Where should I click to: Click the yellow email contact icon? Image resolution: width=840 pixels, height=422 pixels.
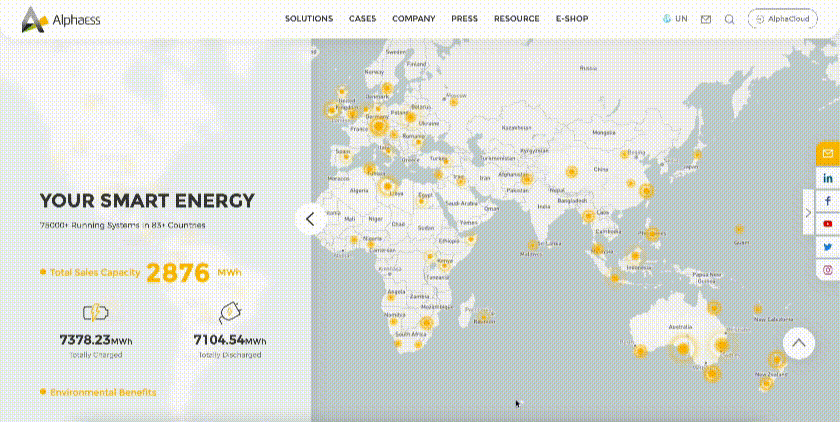coord(827,154)
